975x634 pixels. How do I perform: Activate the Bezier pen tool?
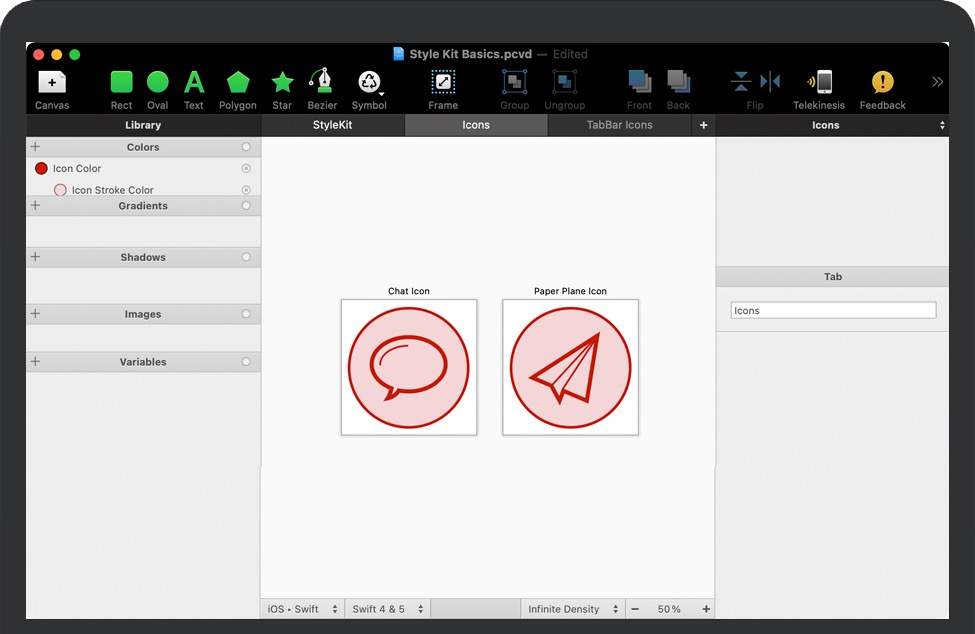[x=322, y=83]
